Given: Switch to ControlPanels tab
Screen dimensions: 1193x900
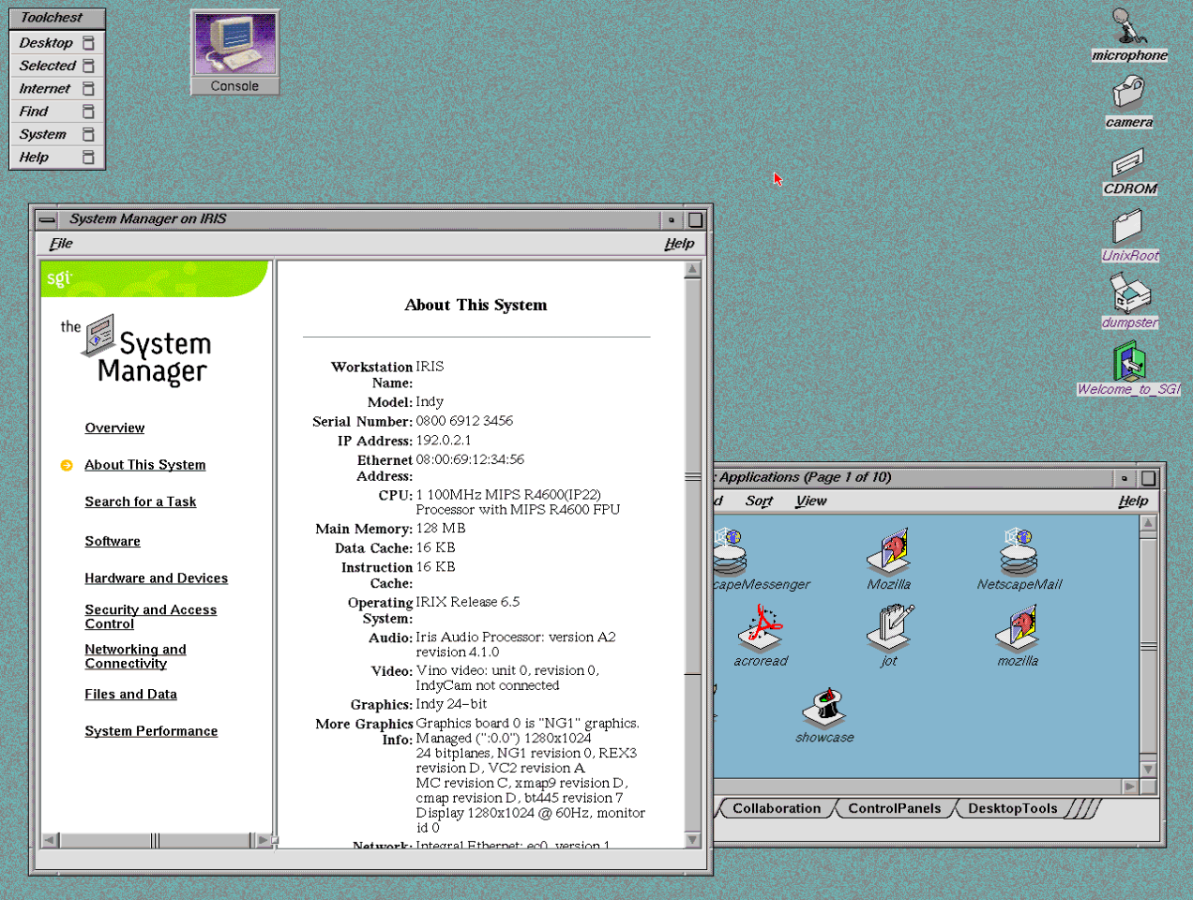Looking at the screenshot, I should 894,809.
